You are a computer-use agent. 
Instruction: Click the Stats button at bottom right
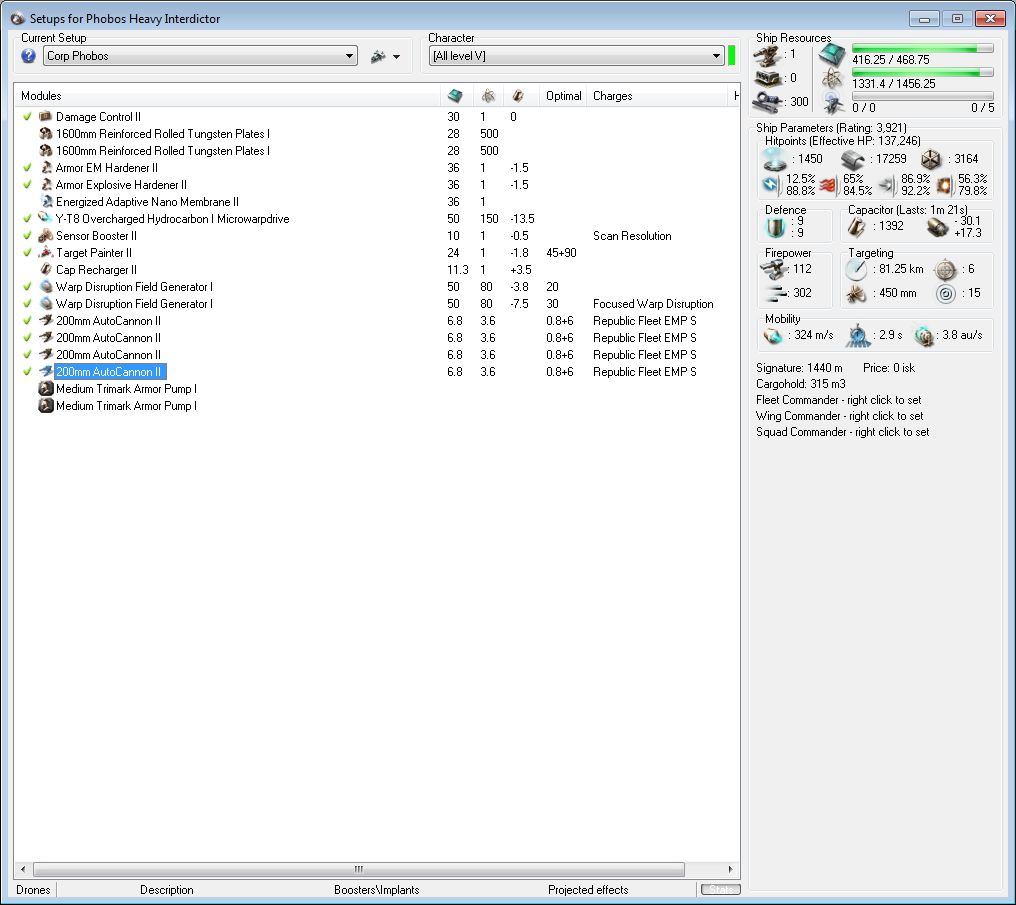tap(721, 890)
